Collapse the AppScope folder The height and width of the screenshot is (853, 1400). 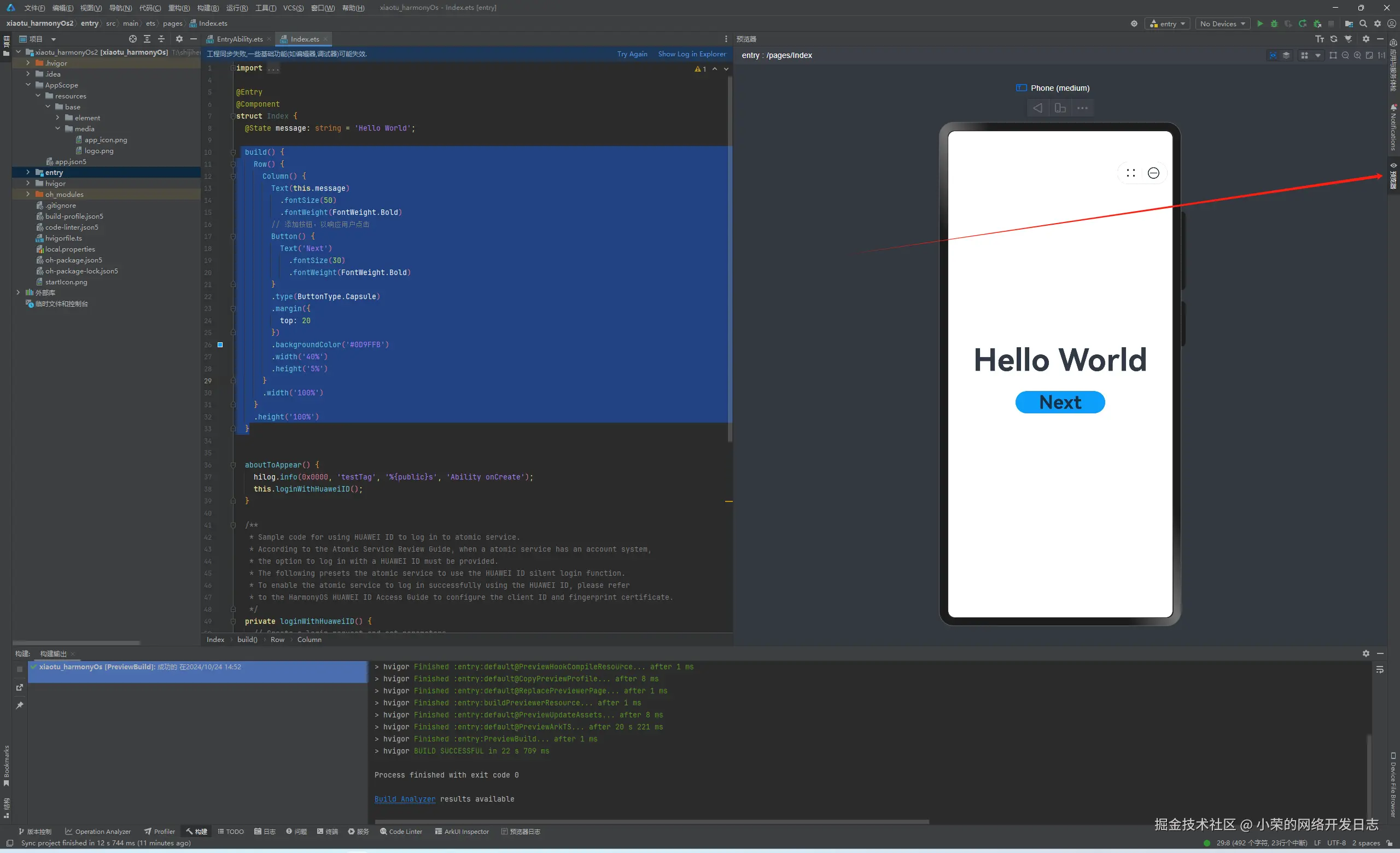tap(28, 85)
